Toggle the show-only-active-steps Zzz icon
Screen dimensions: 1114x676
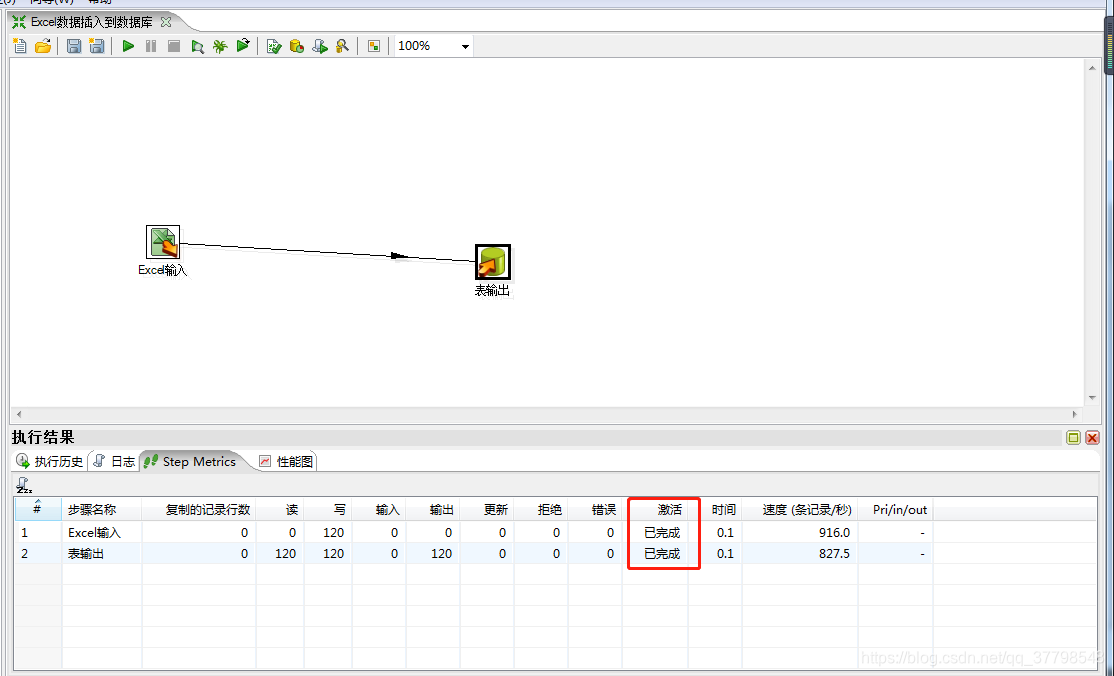tap(23, 485)
